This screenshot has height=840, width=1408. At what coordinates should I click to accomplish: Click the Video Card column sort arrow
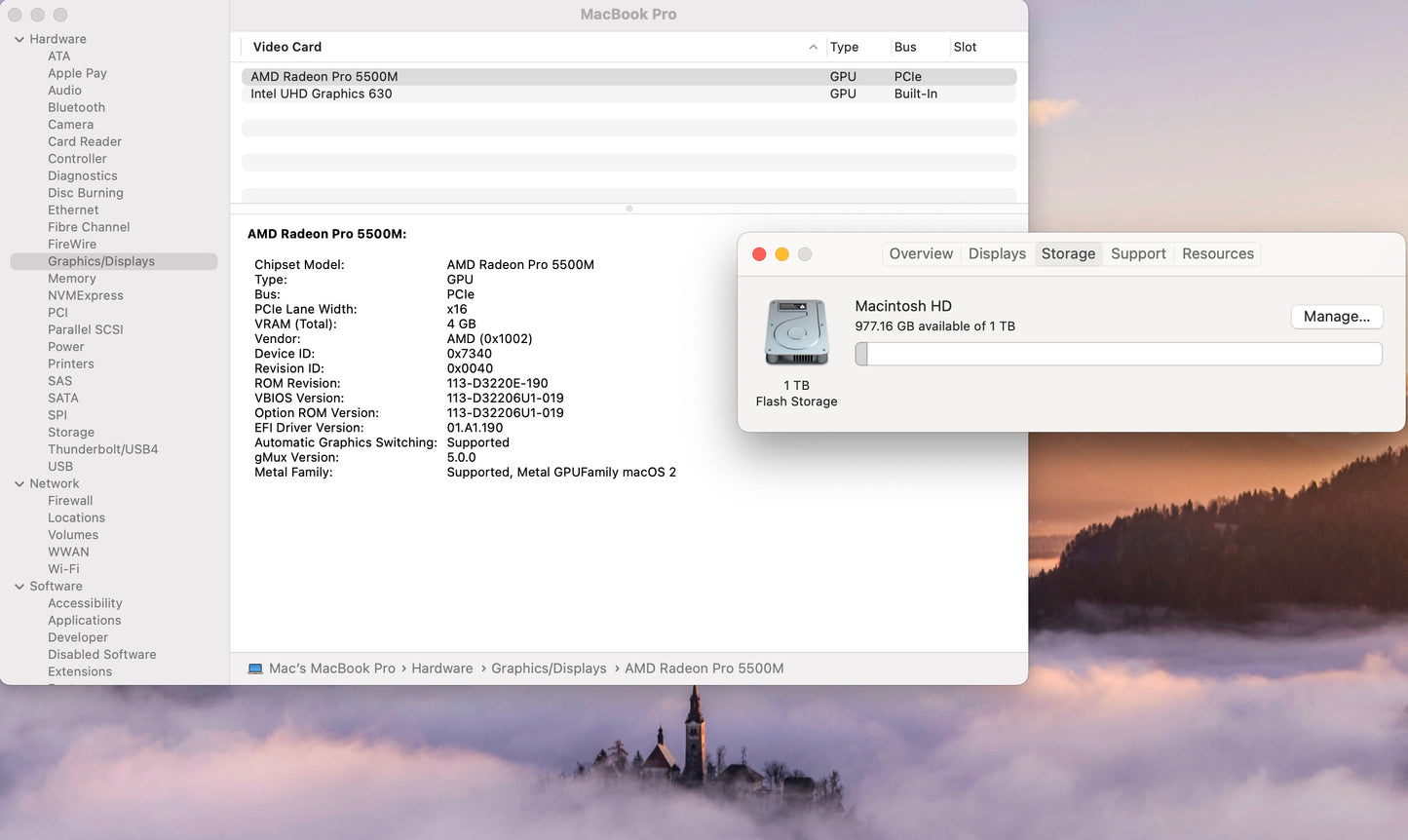pos(814,46)
